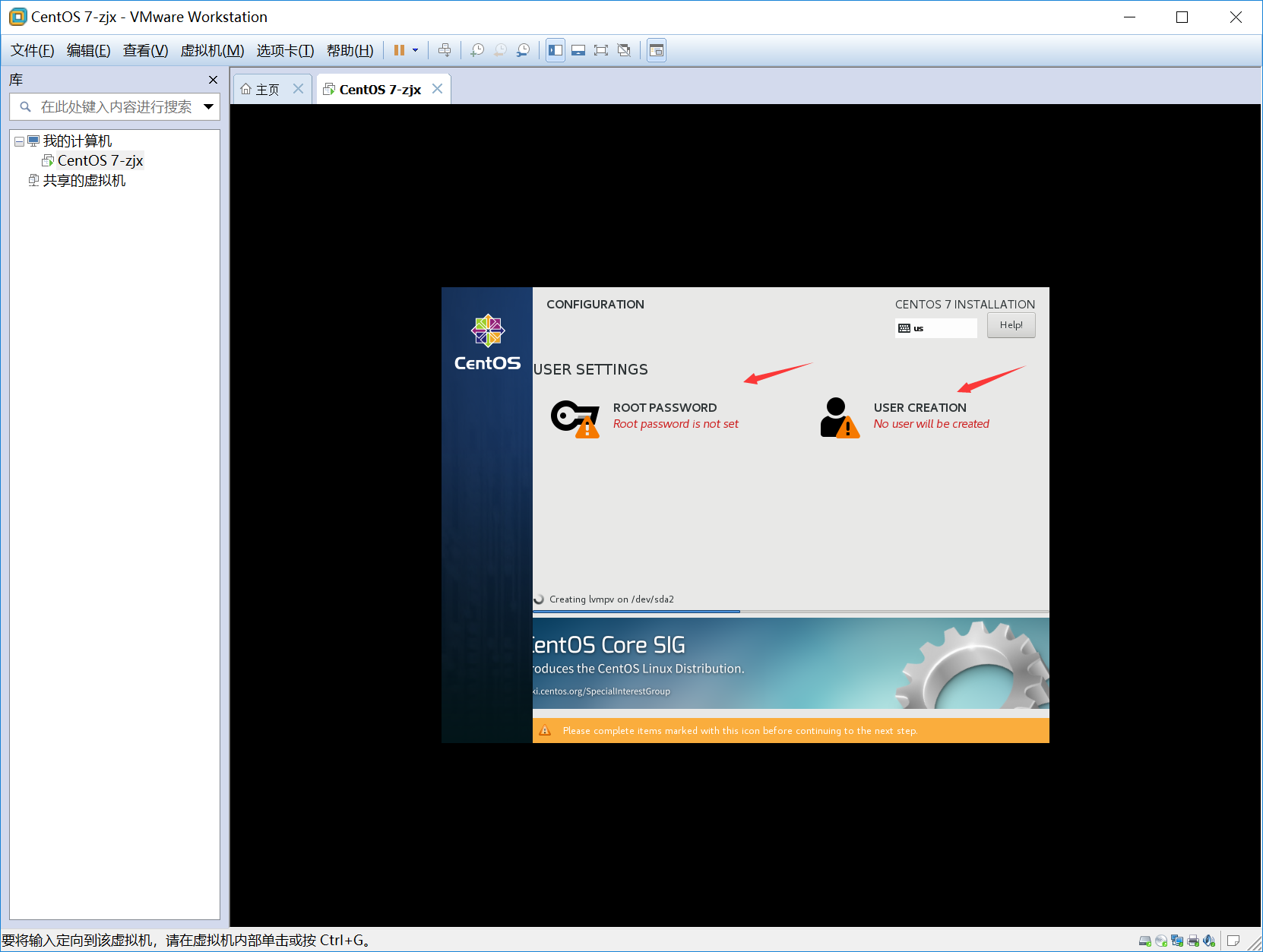Click the 'Creating lvmpv on /dev/sda2' status text

click(x=612, y=599)
